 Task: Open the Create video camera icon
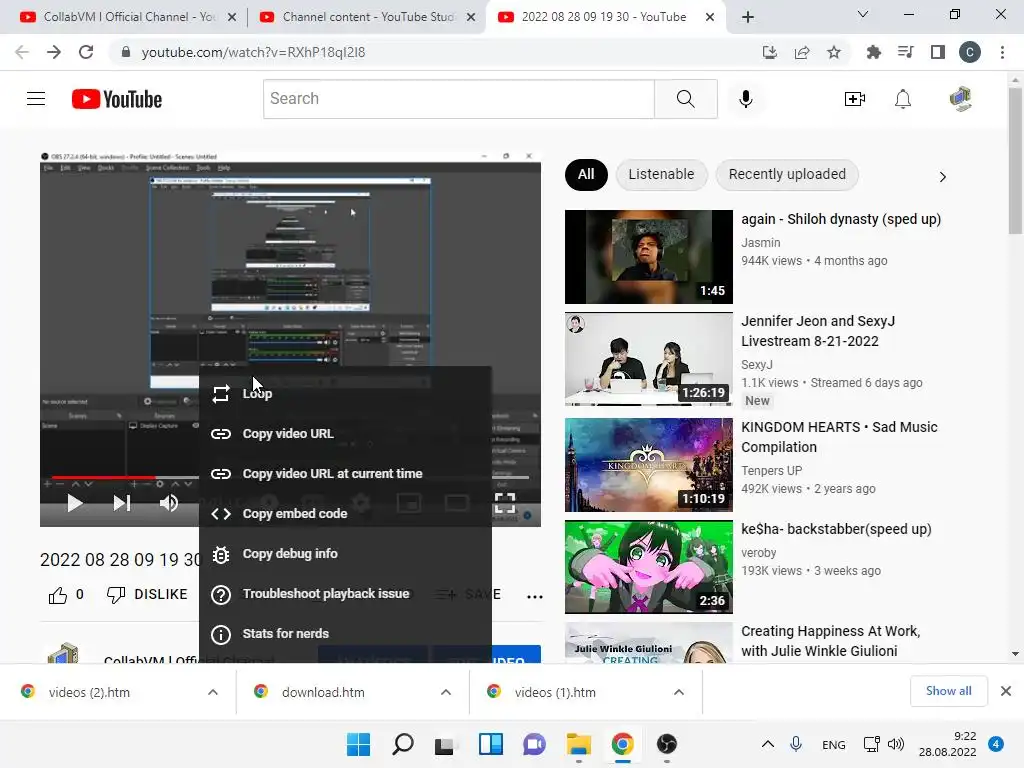tap(854, 99)
